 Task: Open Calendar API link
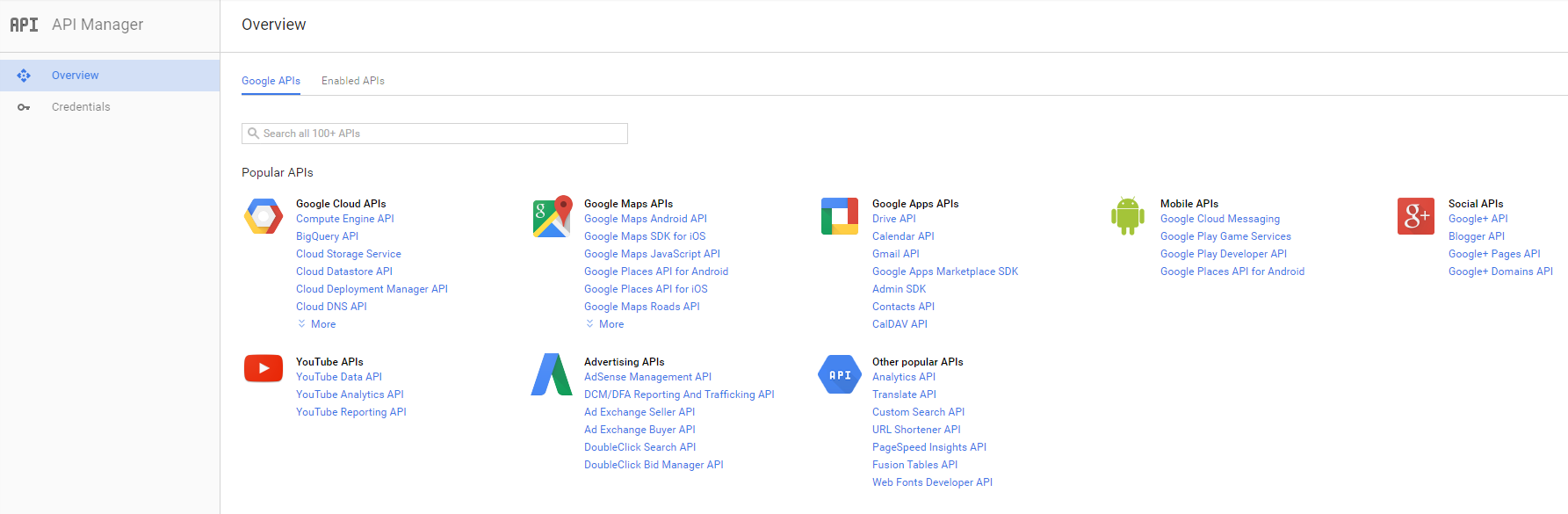904,236
